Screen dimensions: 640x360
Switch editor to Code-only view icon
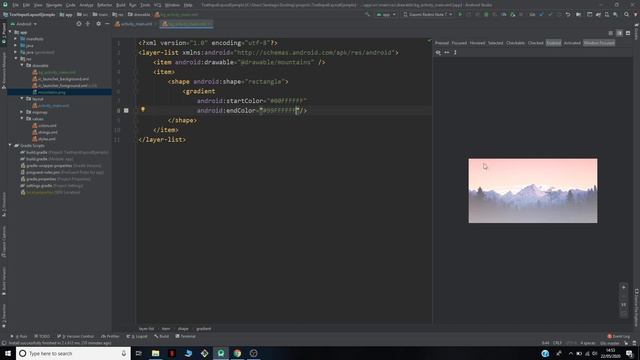coord(611,33)
